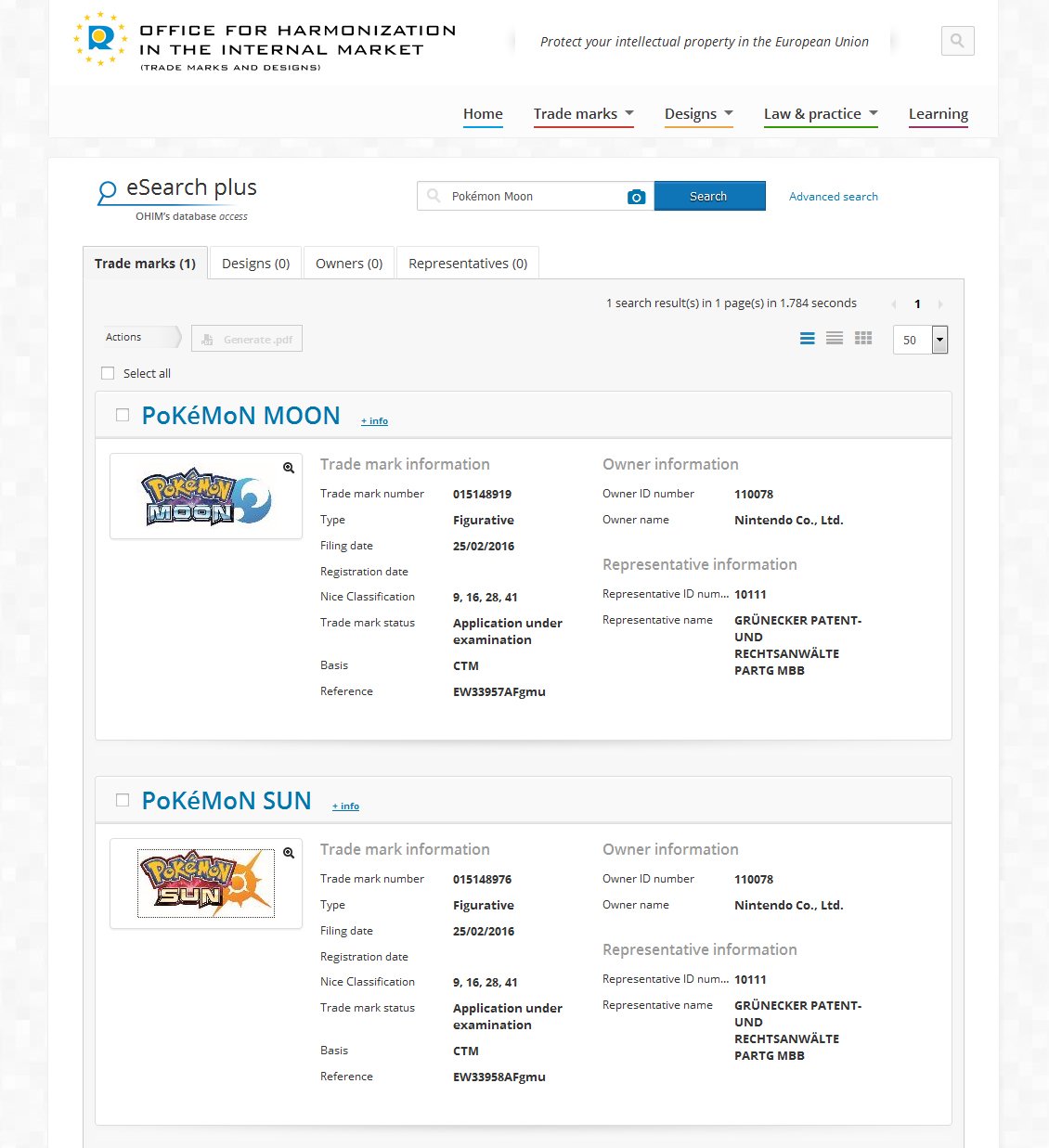Zoom the Pokémon Sun logo image
The width and height of the screenshot is (1049, 1148).
pos(289,853)
